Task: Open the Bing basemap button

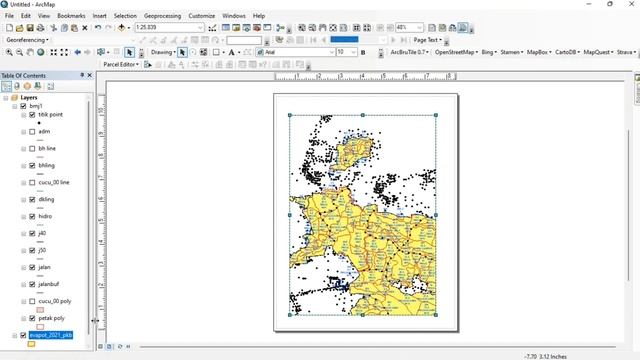Action: tap(489, 52)
